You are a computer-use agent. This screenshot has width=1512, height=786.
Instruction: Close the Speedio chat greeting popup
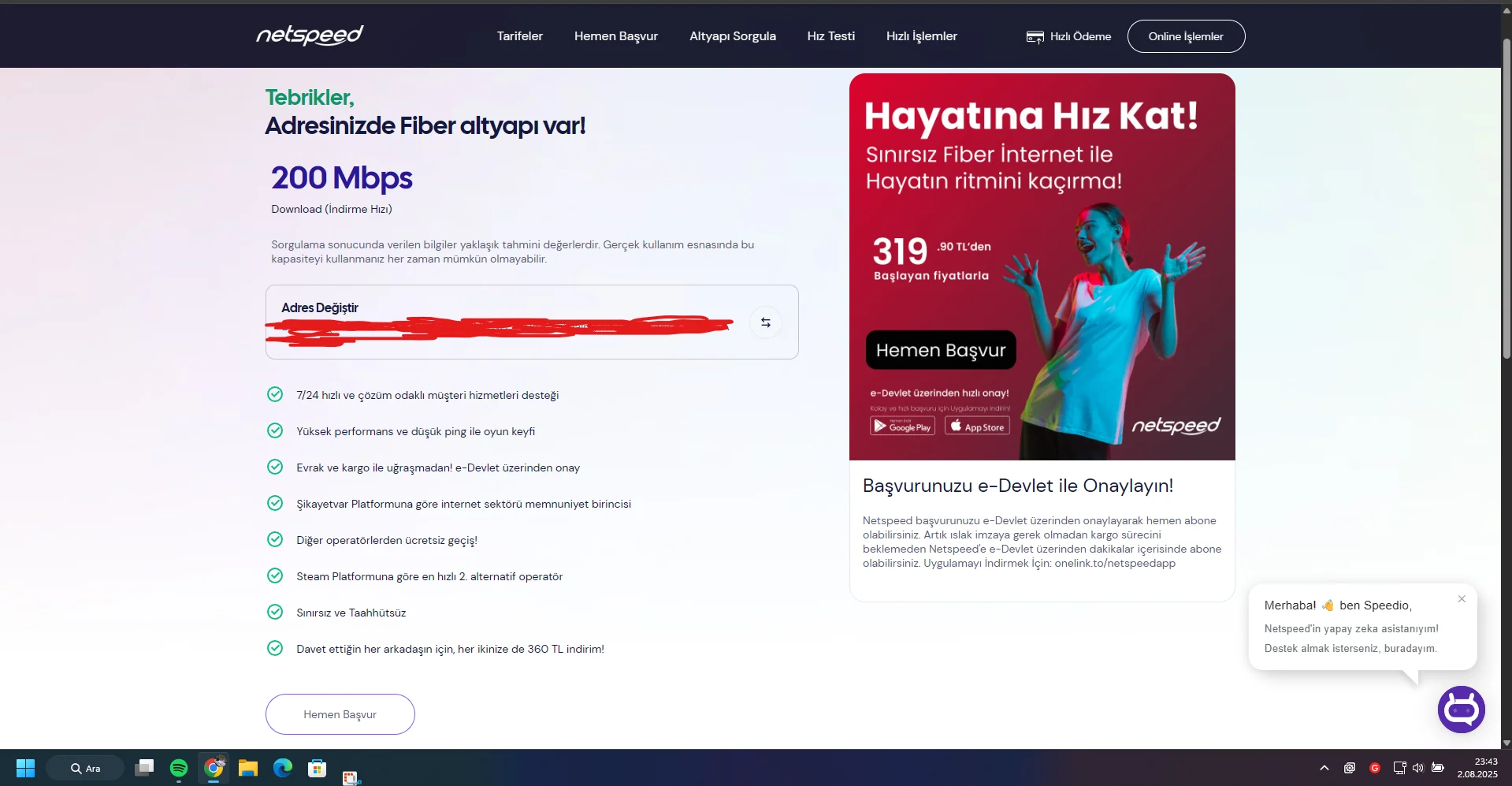pyautogui.click(x=1462, y=598)
